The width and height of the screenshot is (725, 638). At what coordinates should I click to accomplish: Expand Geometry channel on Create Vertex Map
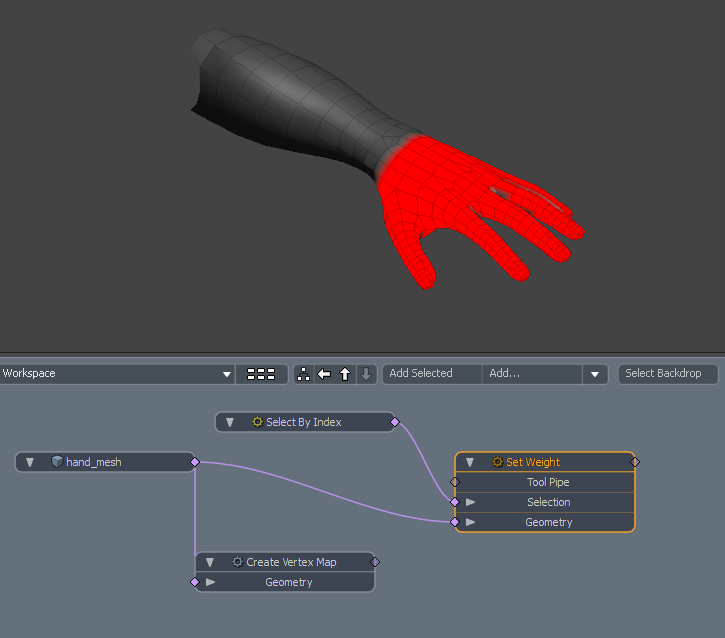[211, 582]
